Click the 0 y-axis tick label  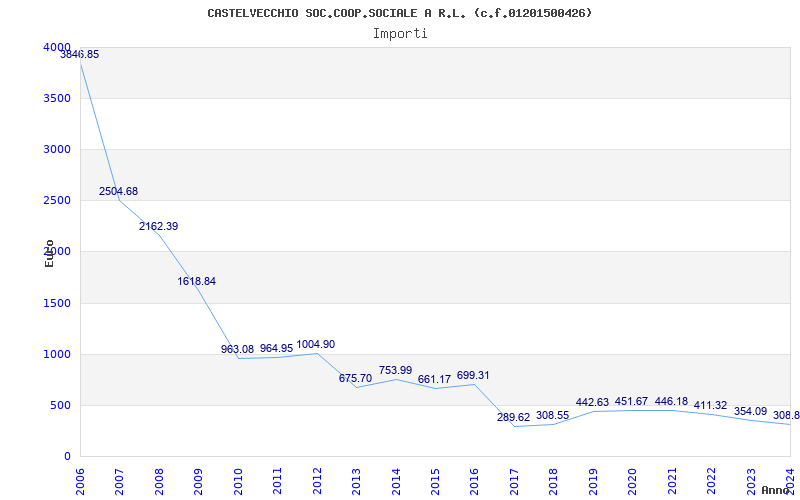pyautogui.click(x=67, y=456)
